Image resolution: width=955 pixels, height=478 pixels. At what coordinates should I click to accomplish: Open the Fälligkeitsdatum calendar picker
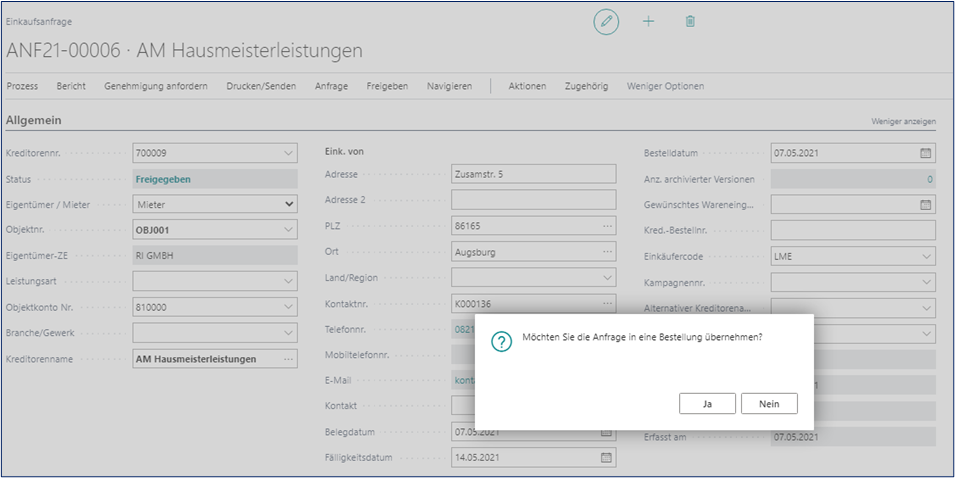pos(606,457)
